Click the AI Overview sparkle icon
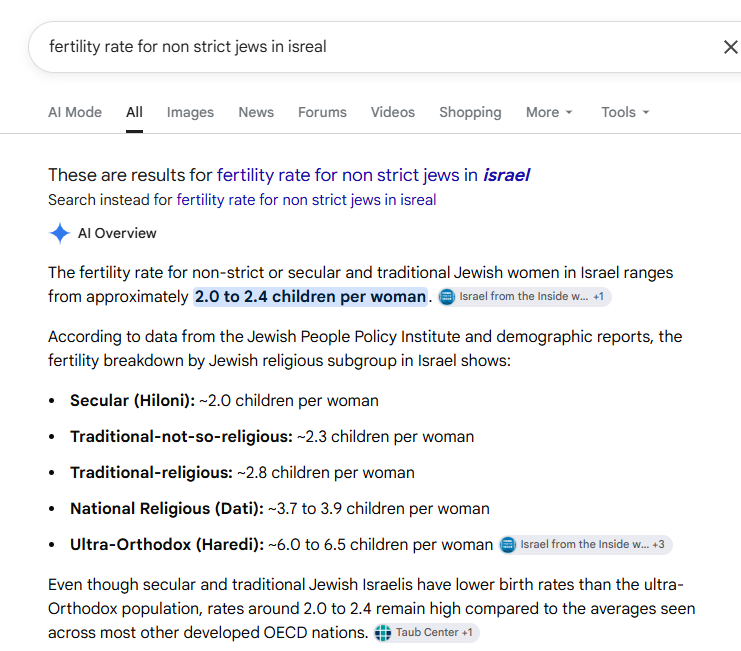The width and height of the screenshot is (741, 651). 60,233
